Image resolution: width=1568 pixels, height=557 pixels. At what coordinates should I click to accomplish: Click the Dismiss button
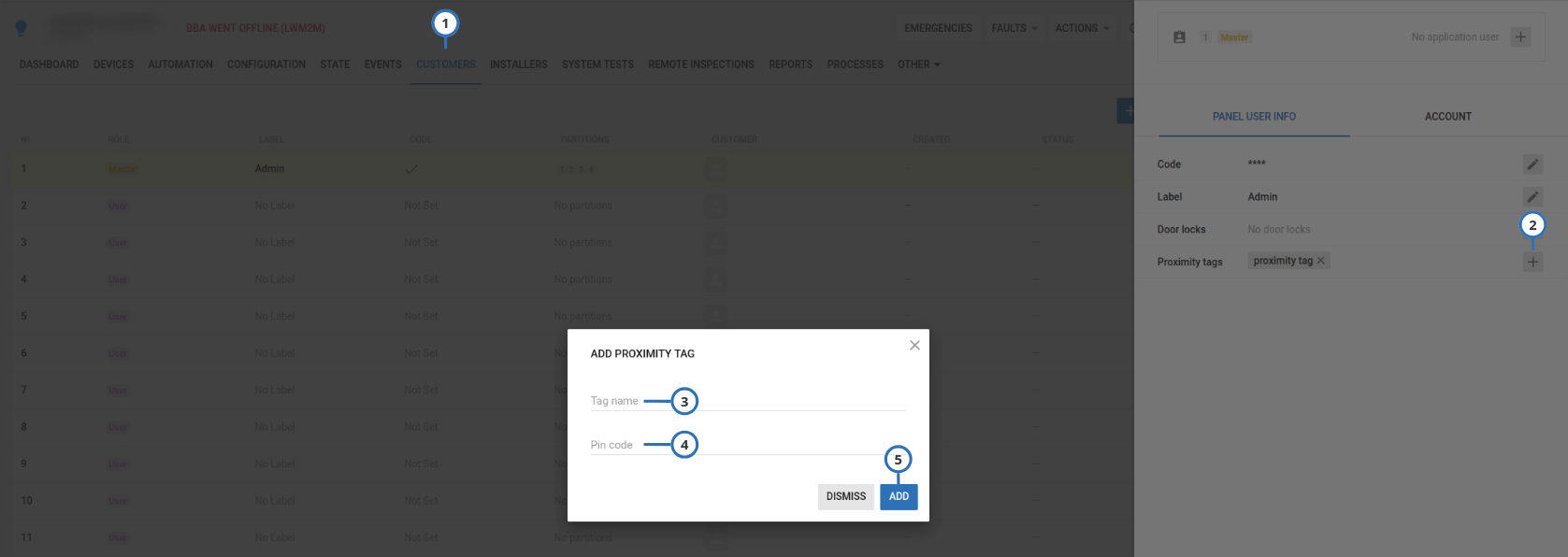[845, 496]
